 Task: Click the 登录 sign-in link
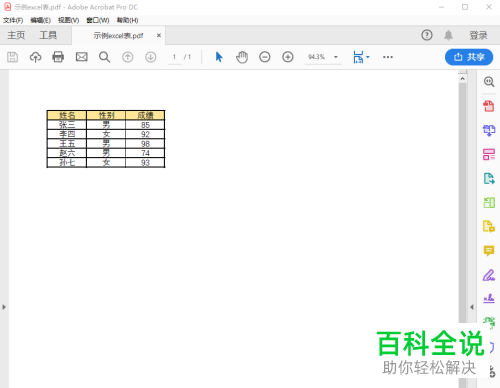(478, 35)
